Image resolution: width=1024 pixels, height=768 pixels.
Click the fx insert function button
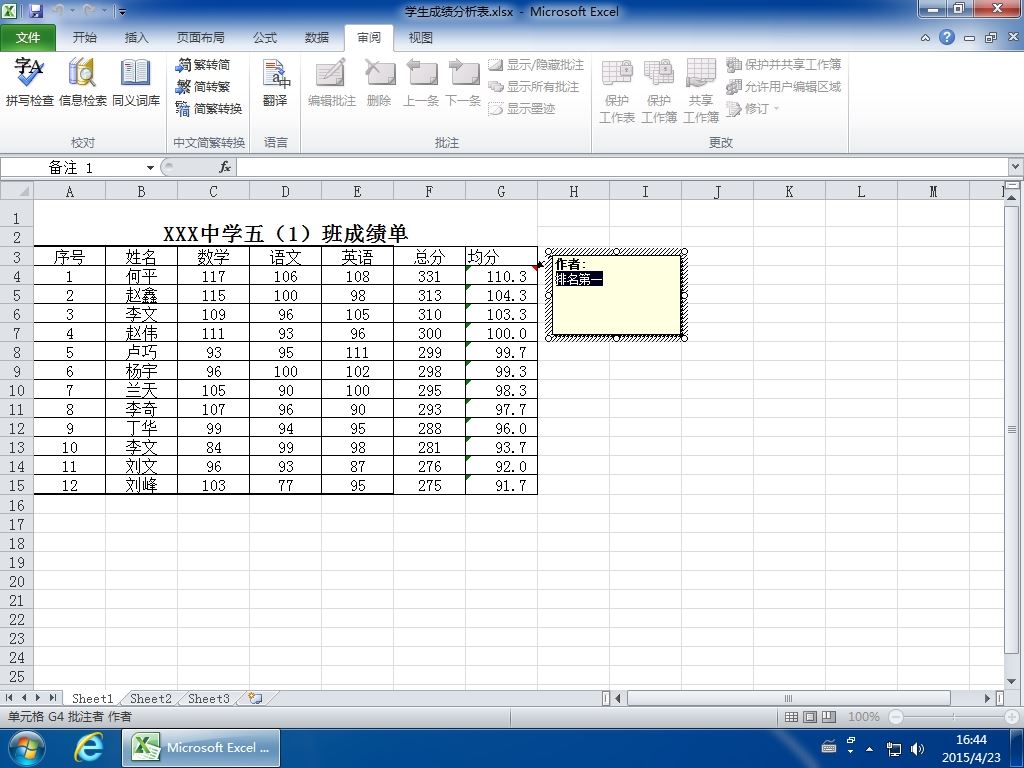point(225,168)
